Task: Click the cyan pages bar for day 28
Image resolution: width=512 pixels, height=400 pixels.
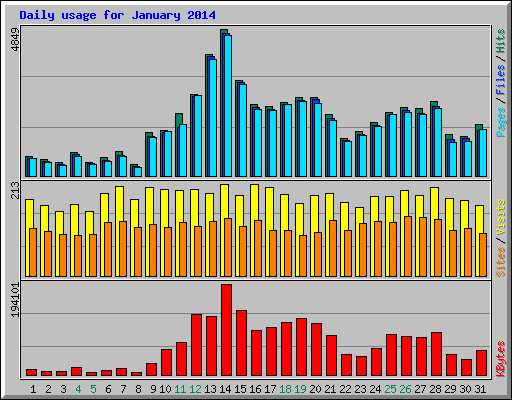Action: [x=438, y=142]
